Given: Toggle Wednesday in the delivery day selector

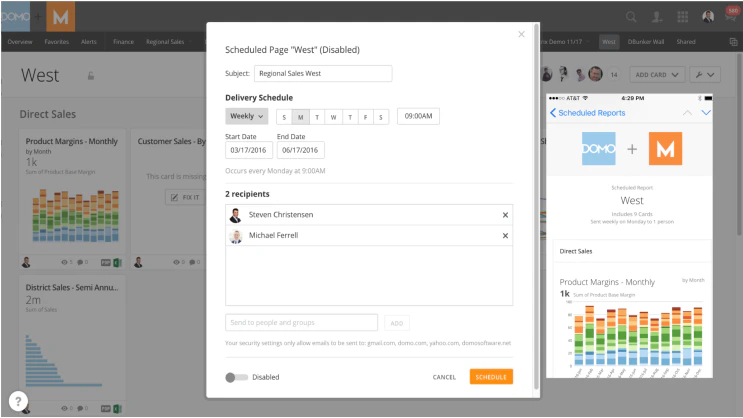Looking at the screenshot, I should pyautogui.click(x=334, y=117).
